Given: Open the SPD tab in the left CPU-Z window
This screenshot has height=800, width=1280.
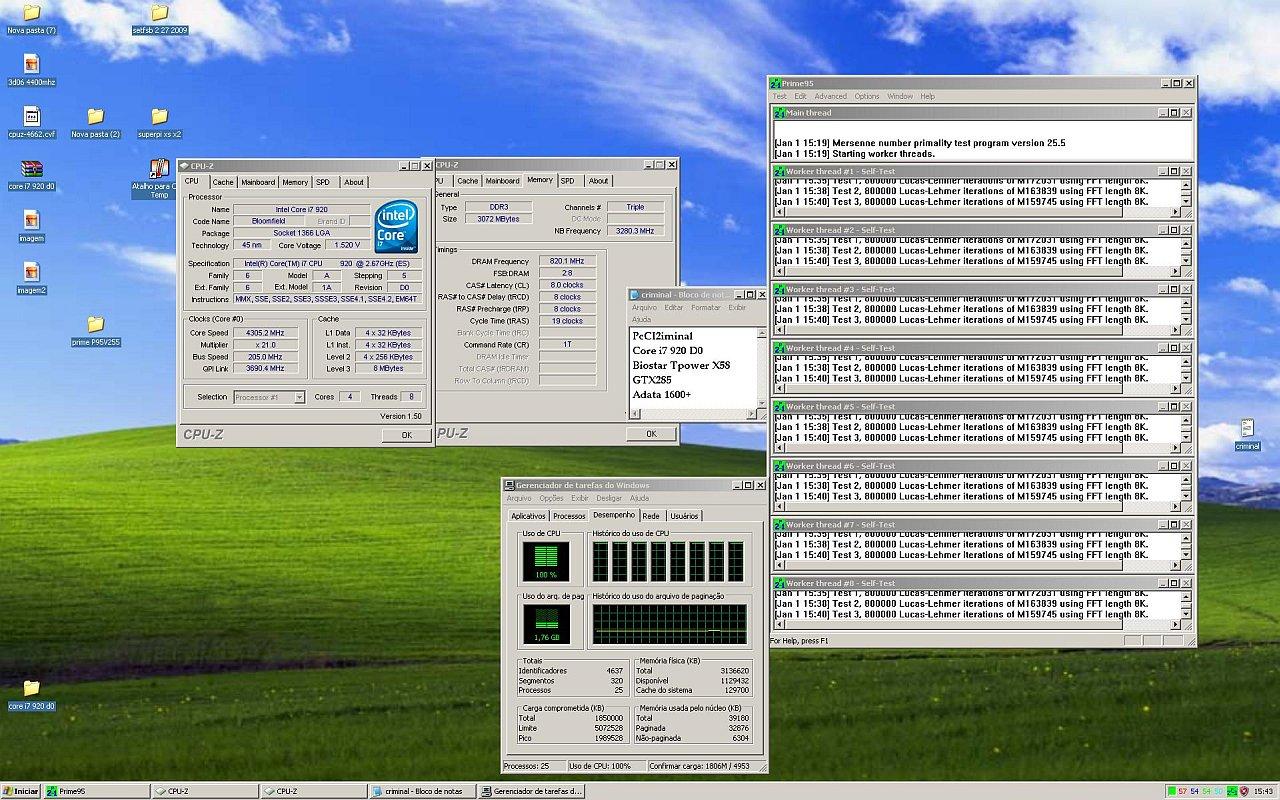Looking at the screenshot, I should 323,182.
